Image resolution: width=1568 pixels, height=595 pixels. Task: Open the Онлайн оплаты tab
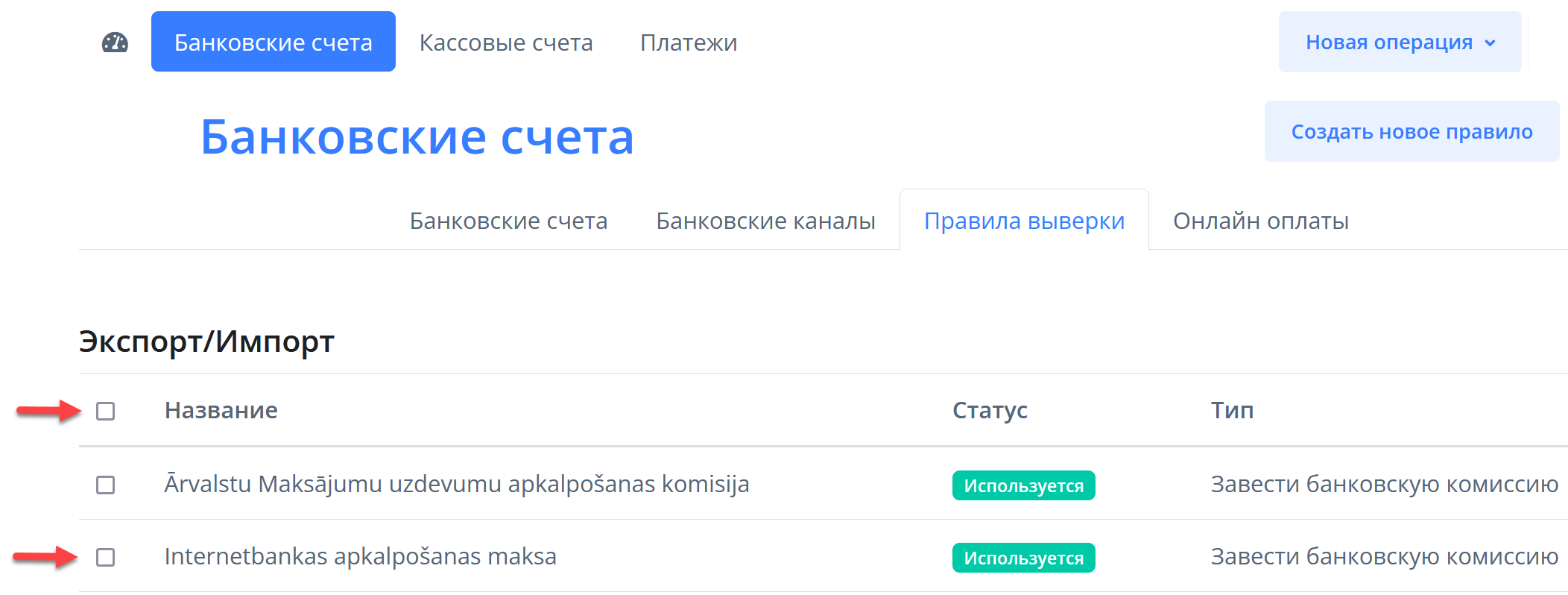click(1260, 221)
